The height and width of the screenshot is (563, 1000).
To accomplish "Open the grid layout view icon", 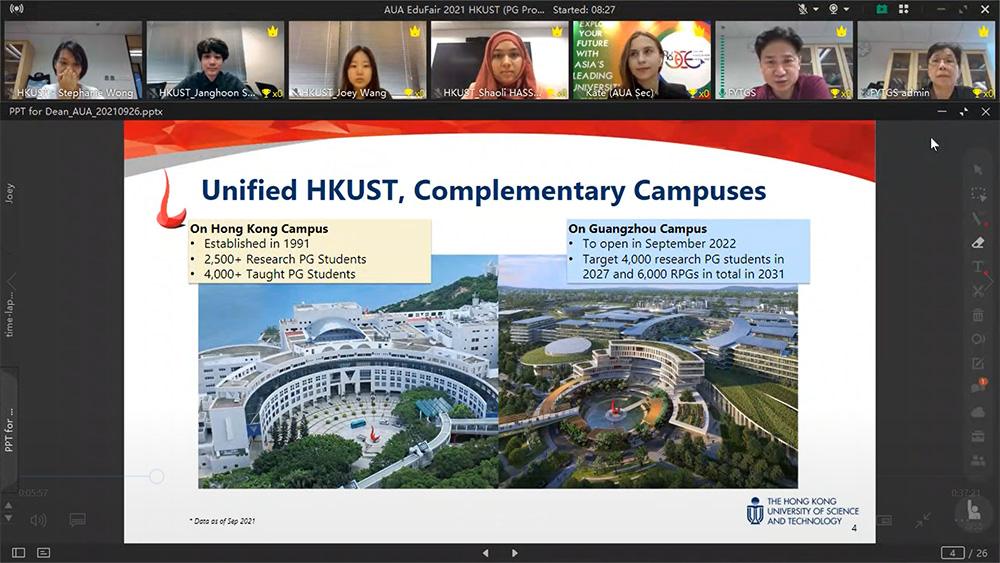I will coord(904,9).
